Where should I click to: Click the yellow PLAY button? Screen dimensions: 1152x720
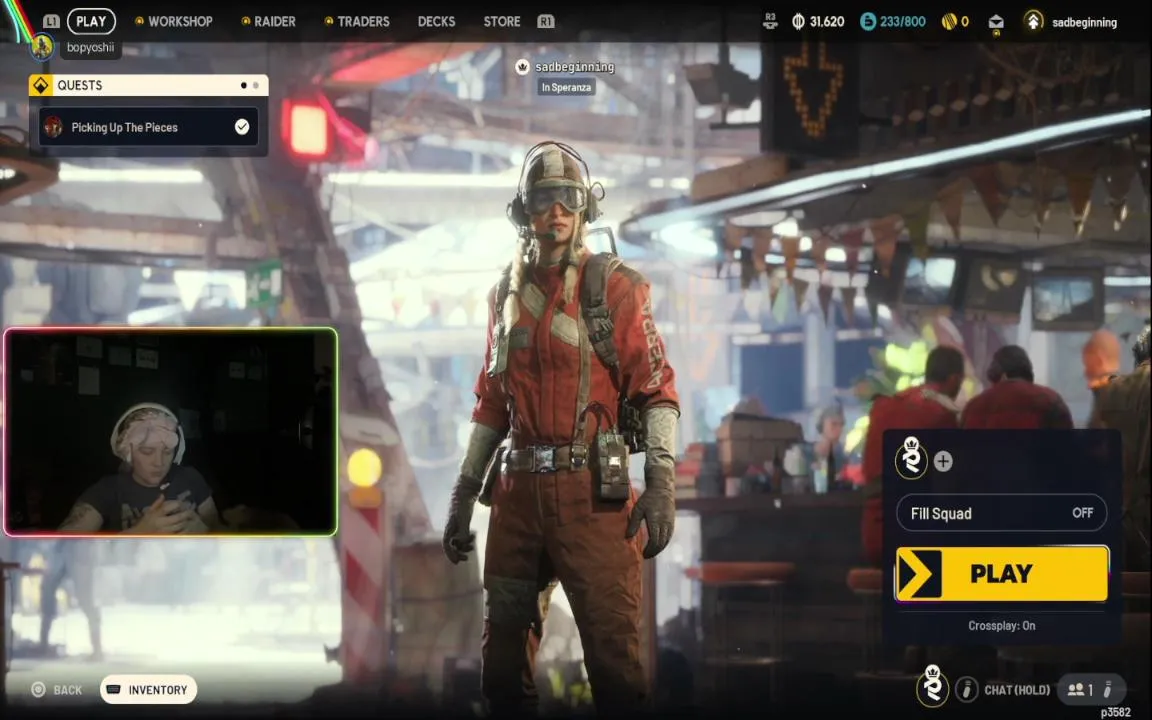click(1001, 573)
